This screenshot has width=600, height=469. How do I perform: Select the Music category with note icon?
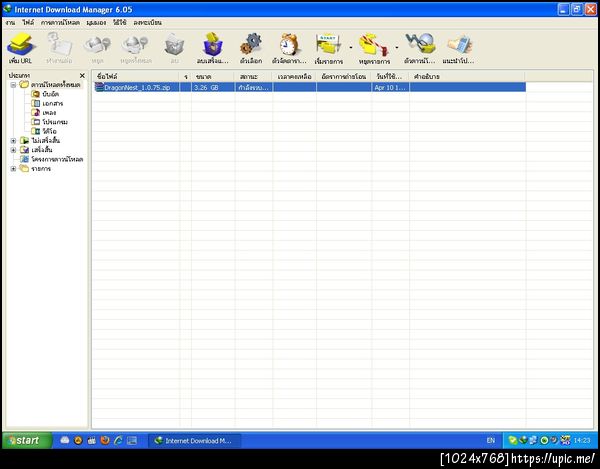click(x=44, y=112)
